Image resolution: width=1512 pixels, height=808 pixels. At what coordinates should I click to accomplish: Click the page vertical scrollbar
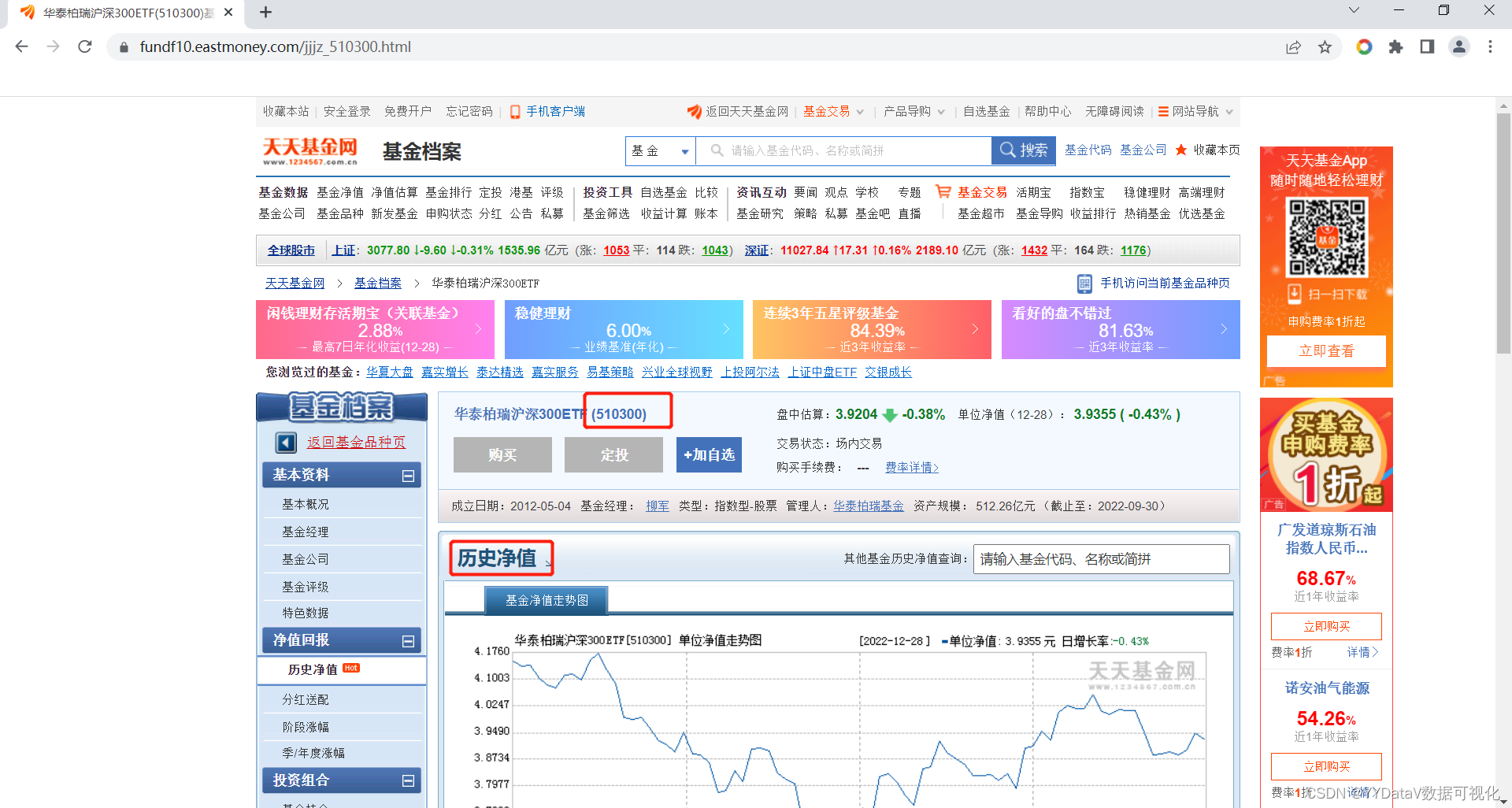click(x=1503, y=232)
